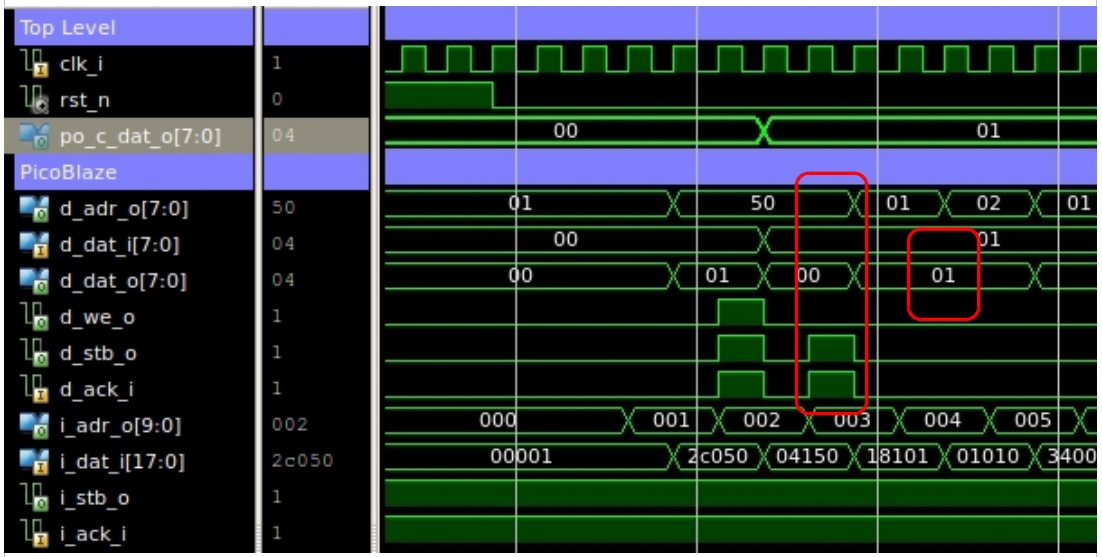Click the second d_stb_o pulse in waveform
Image resolution: width=1102 pixels, height=557 pixels.
click(832, 349)
